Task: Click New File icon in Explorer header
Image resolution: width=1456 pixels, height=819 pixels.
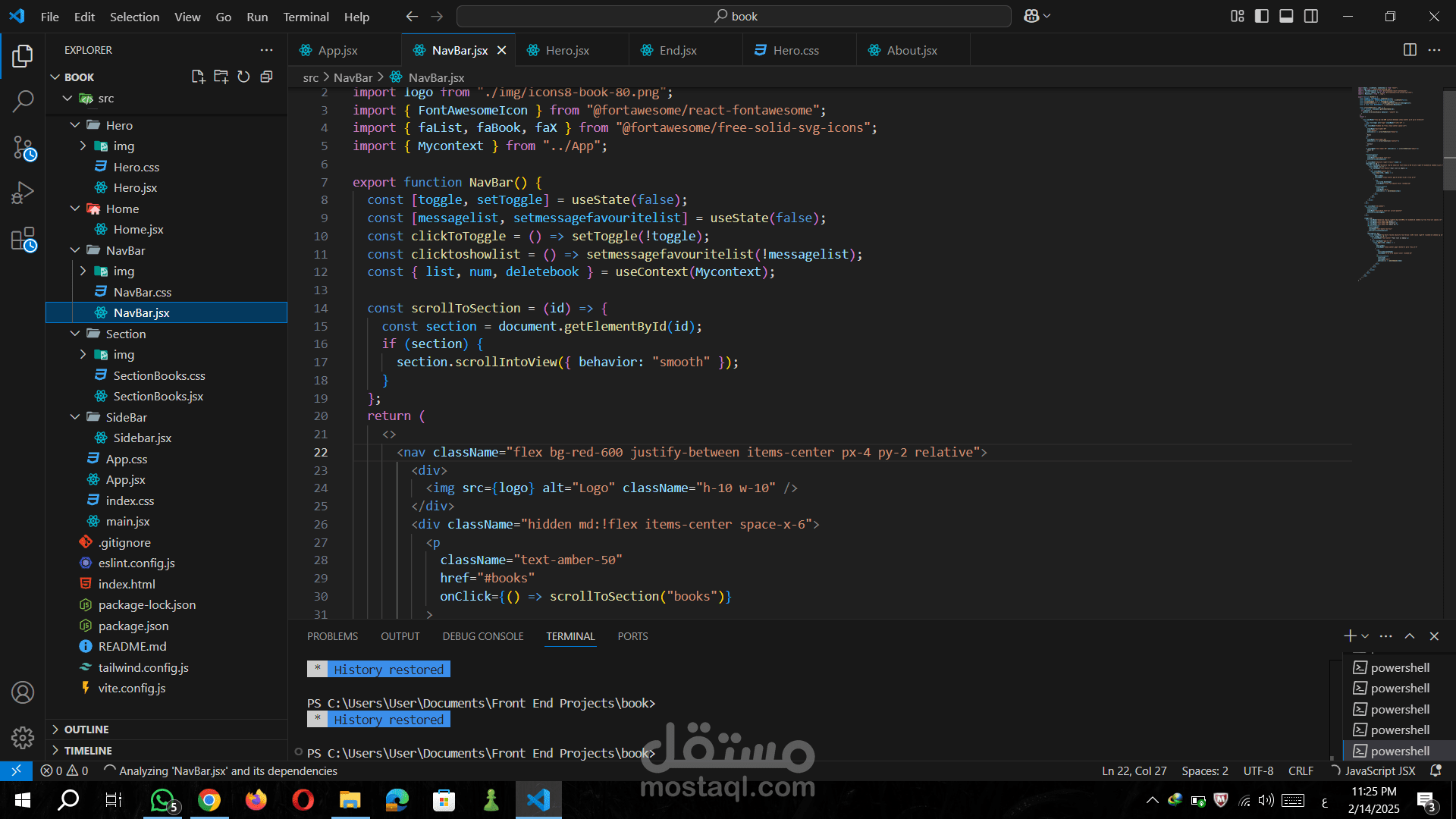Action: click(x=198, y=77)
